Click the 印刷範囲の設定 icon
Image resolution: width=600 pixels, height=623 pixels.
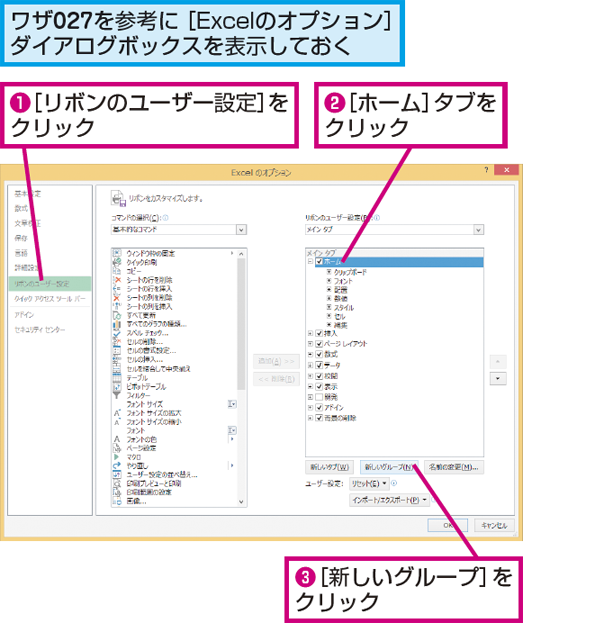tap(117, 492)
